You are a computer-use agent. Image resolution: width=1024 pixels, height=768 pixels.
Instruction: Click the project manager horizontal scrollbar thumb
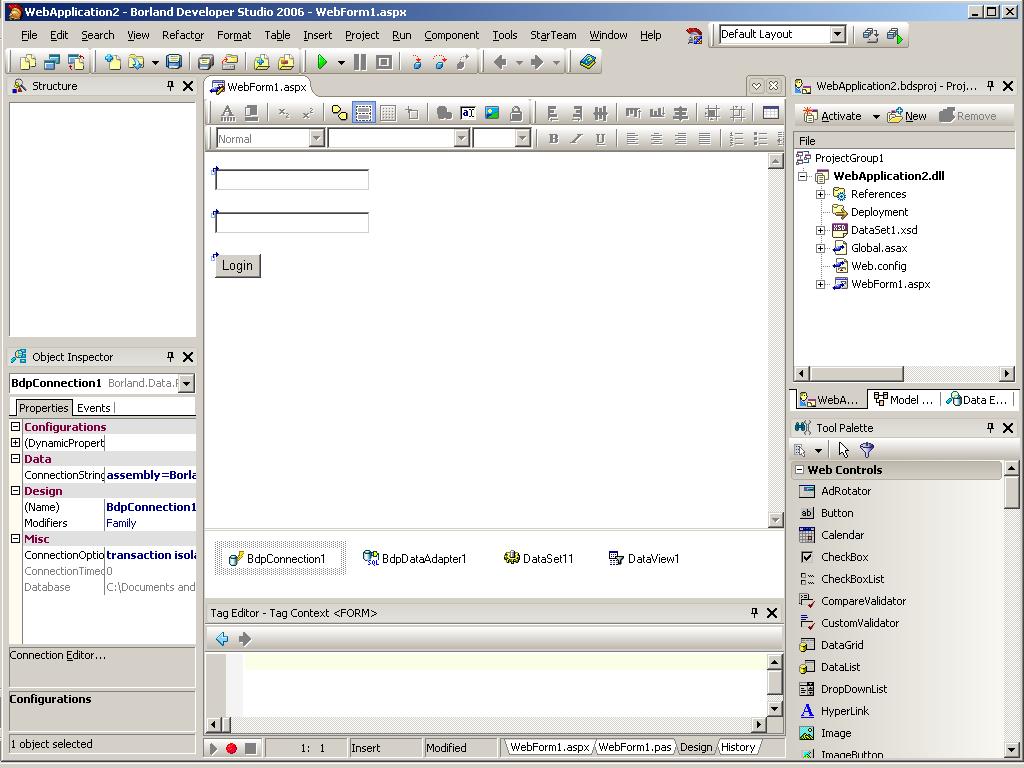[x=856, y=374]
